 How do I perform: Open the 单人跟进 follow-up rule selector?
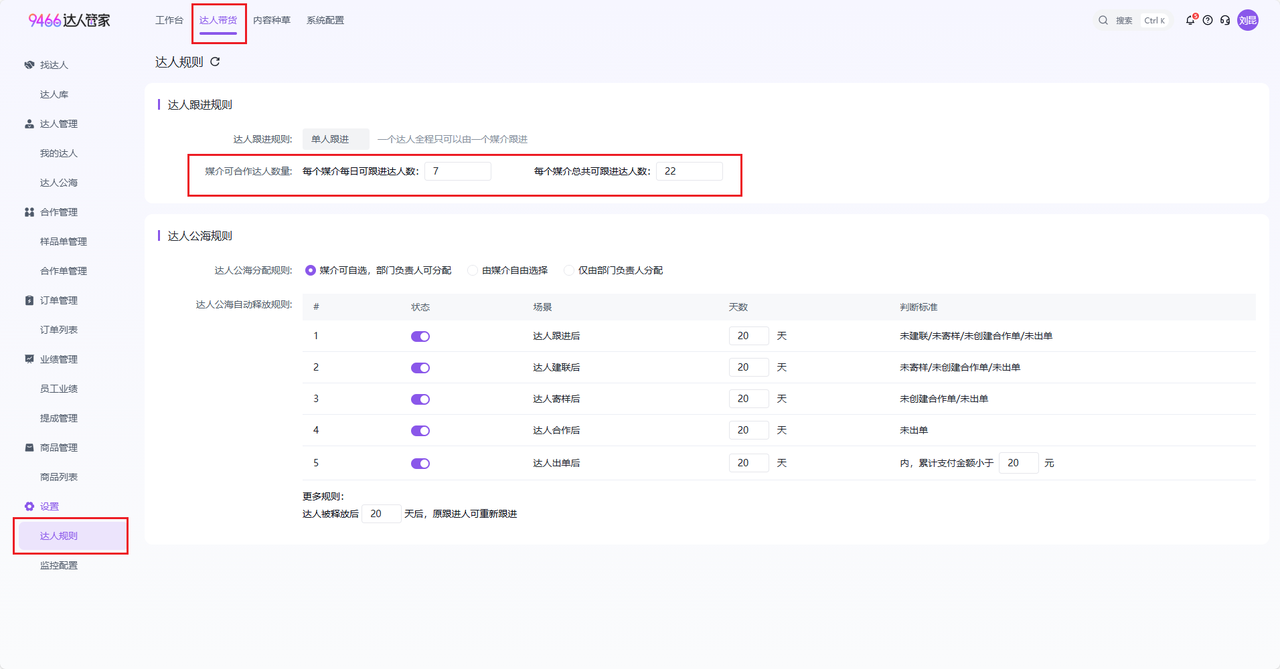(336, 139)
